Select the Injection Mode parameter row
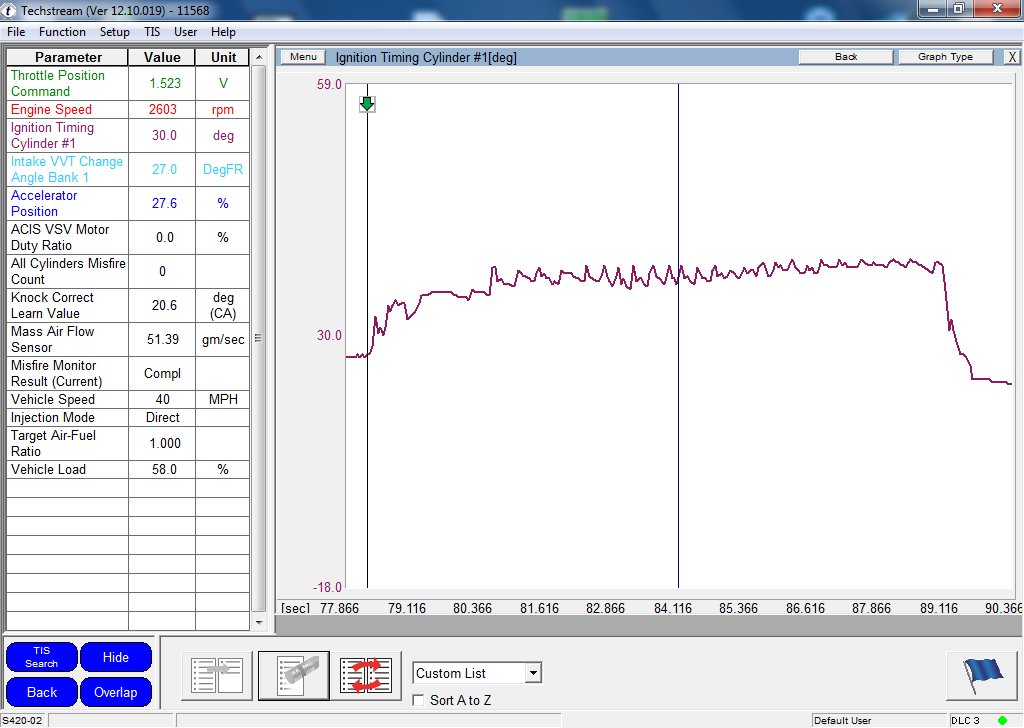1024x728 pixels. pyautogui.click(x=128, y=418)
